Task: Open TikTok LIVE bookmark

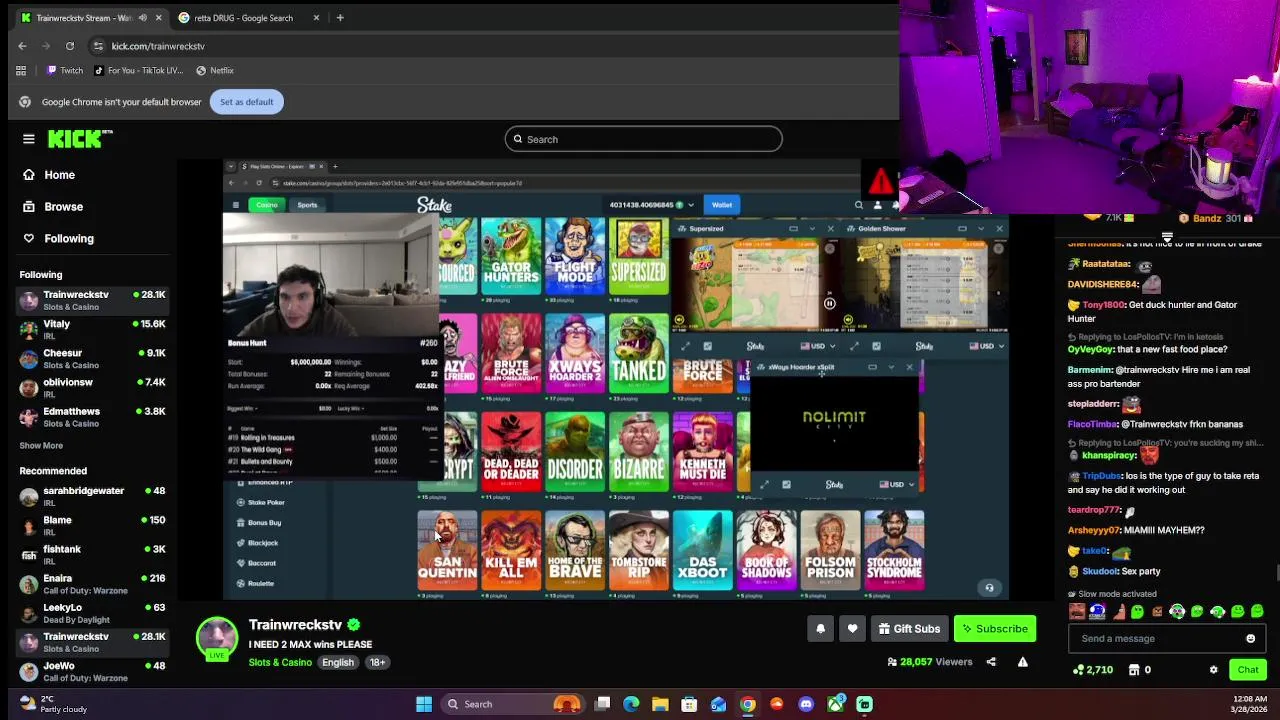Action: 139,71
